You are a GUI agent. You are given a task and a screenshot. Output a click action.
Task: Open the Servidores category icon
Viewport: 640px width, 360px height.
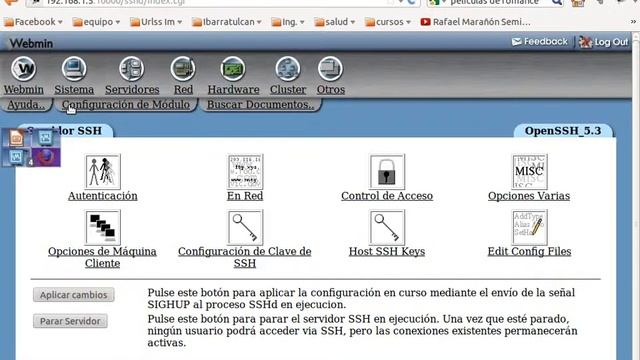point(131,69)
